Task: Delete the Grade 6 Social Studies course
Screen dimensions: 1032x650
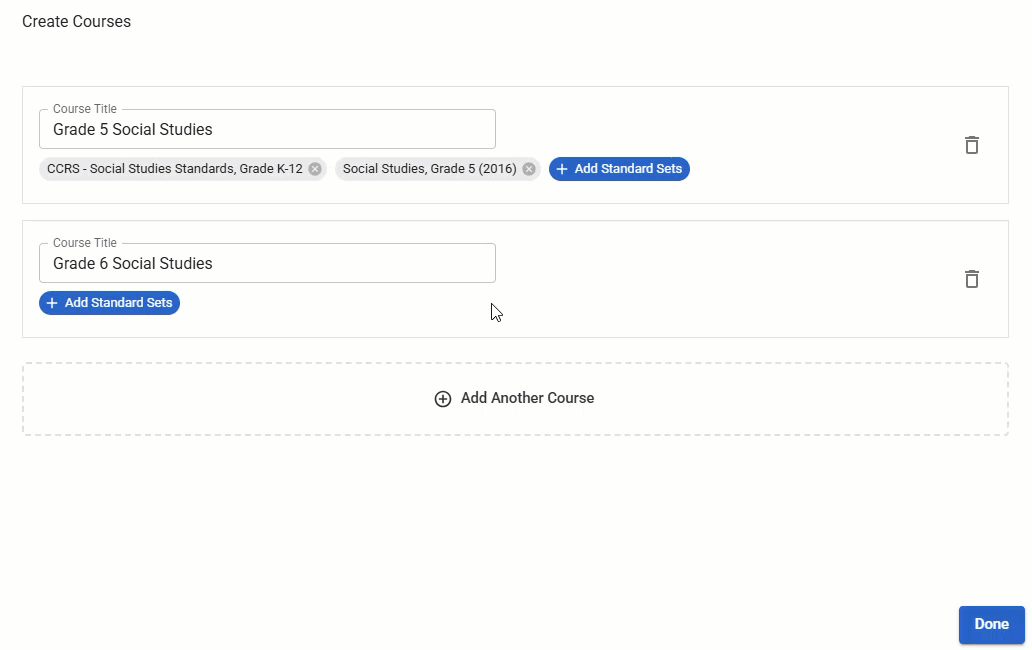Action: point(971,279)
